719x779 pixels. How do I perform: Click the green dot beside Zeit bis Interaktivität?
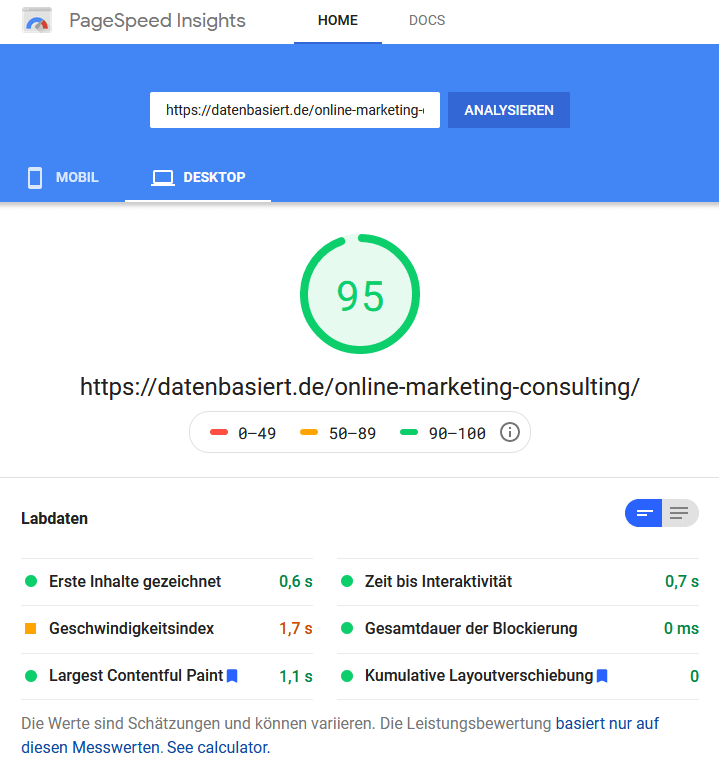tap(347, 581)
